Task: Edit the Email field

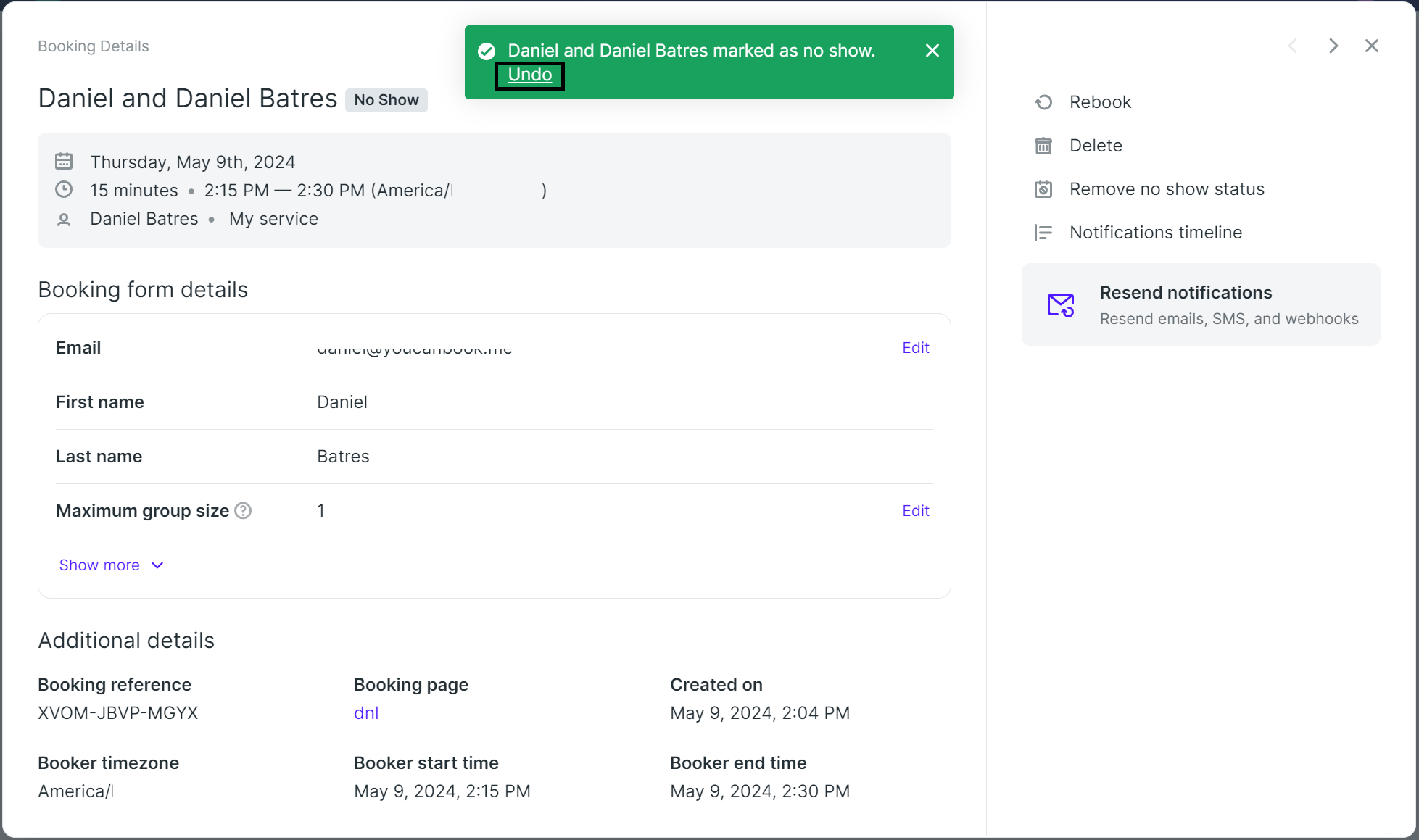Action: coord(915,348)
